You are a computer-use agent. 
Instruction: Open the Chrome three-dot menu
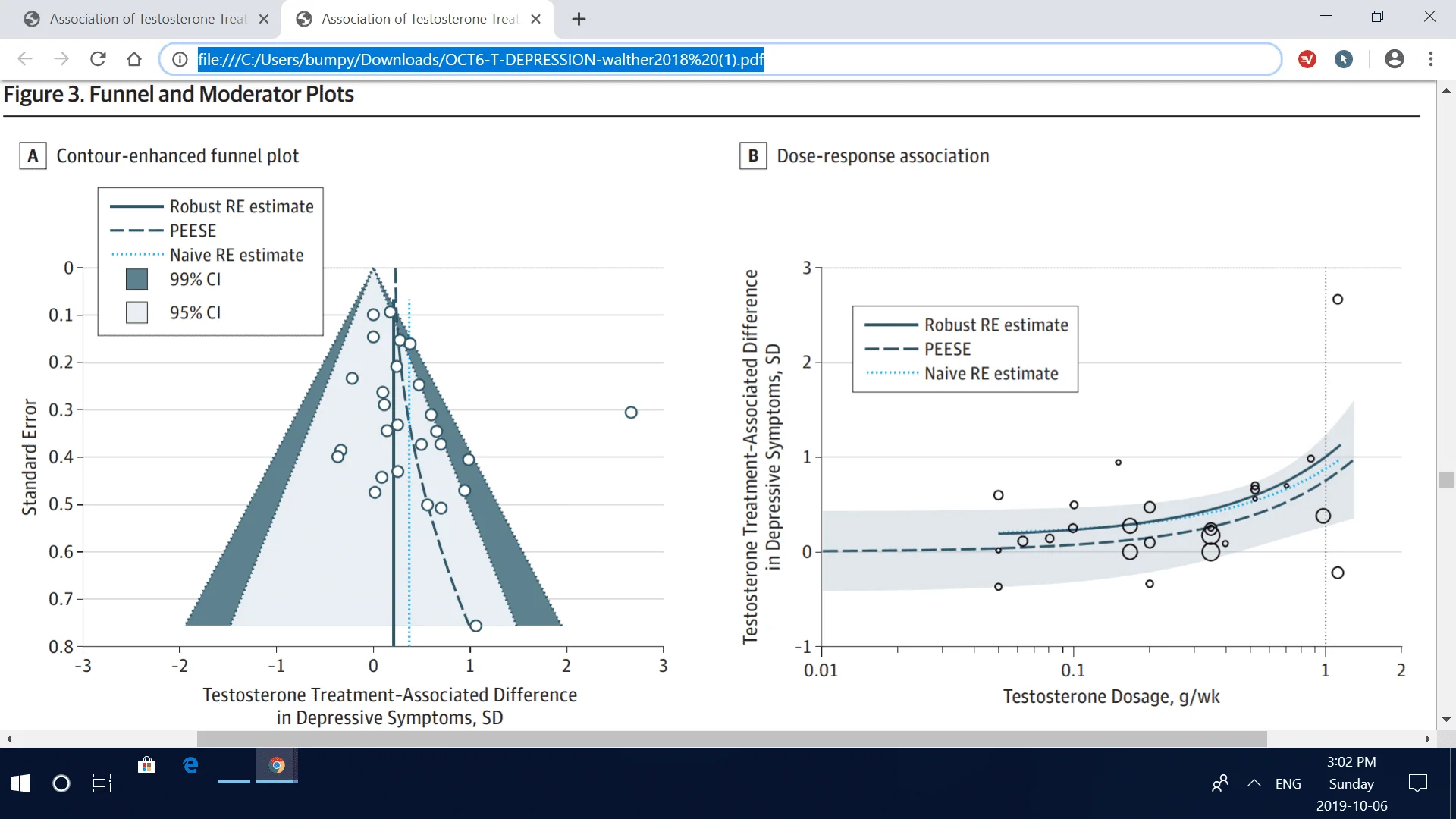click(1431, 59)
